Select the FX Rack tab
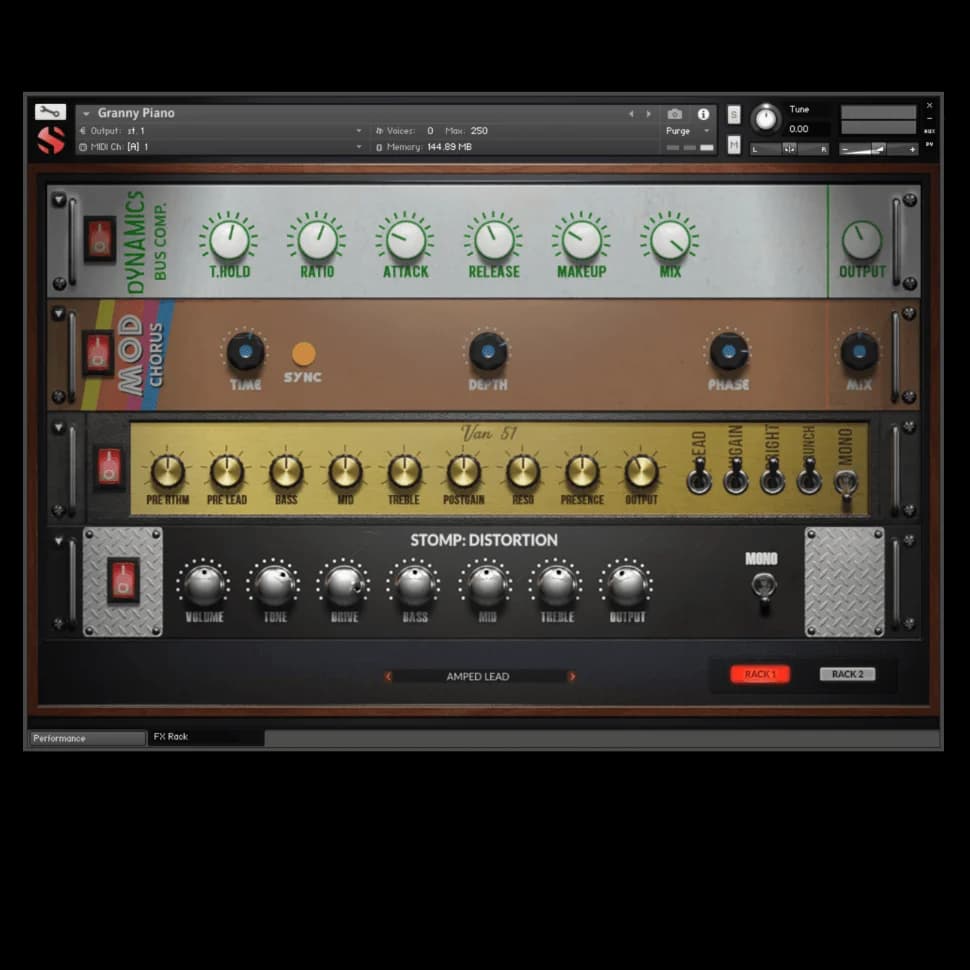The width and height of the screenshot is (970, 970). (x=206, y=737)
